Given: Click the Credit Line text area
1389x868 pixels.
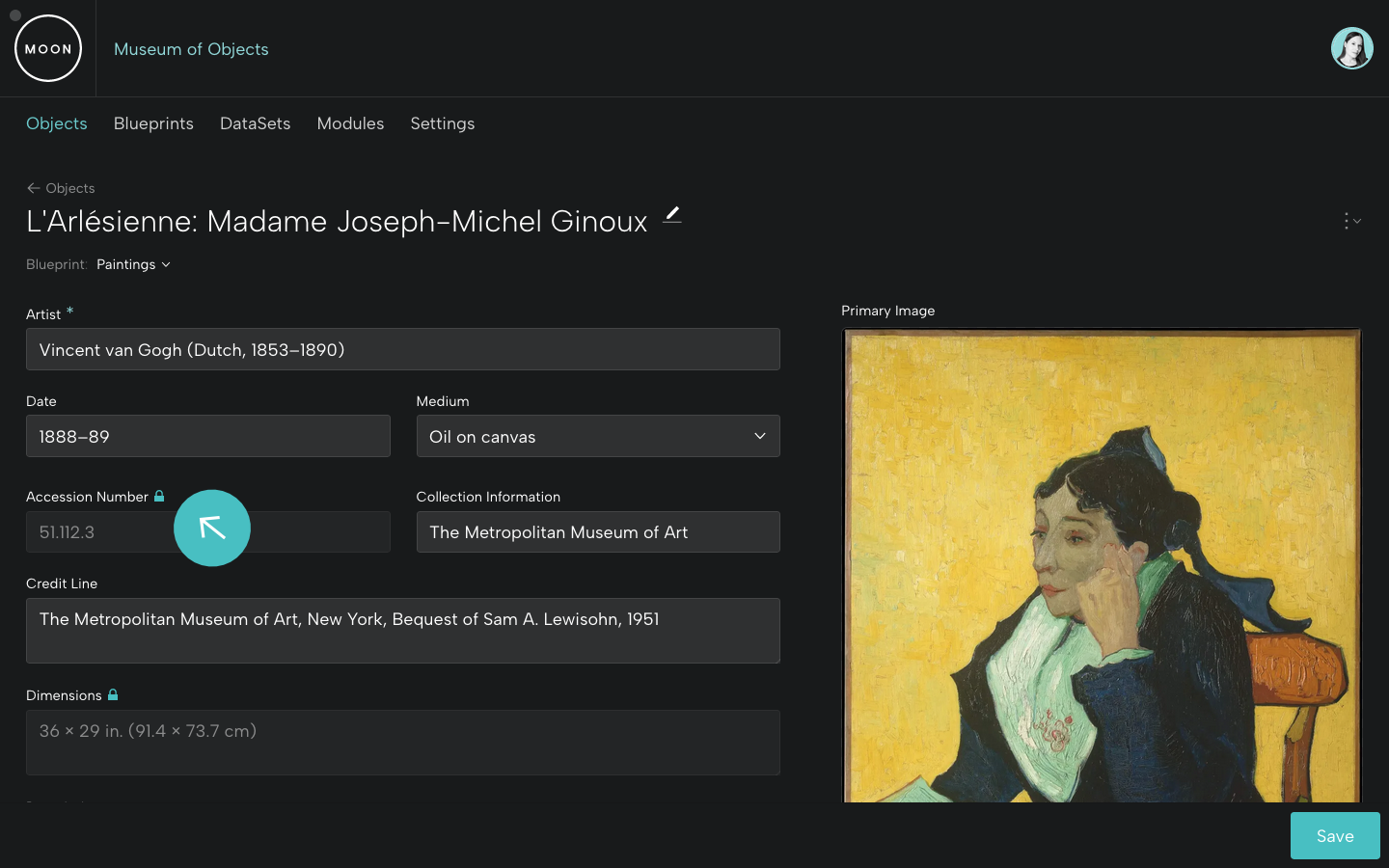Looking at the screenshot, I should [x=403, y=631].
